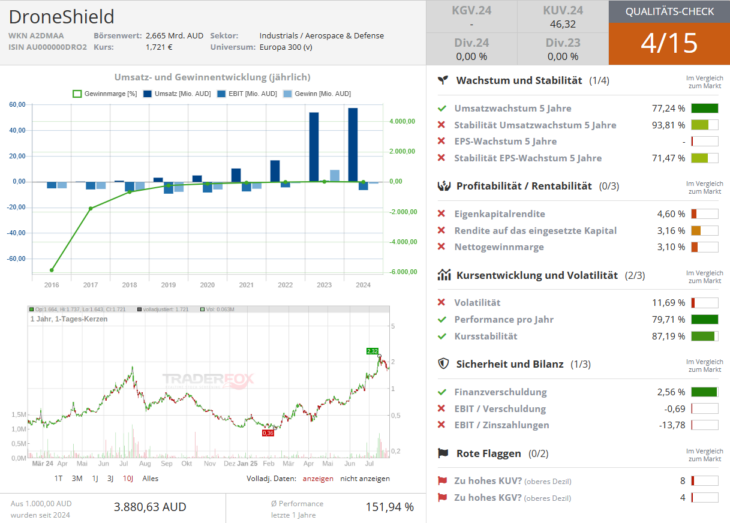The image size is (730, 523).
Task: Click the red flag icon for Zu hohes KGV
Action: coord(442,497)
